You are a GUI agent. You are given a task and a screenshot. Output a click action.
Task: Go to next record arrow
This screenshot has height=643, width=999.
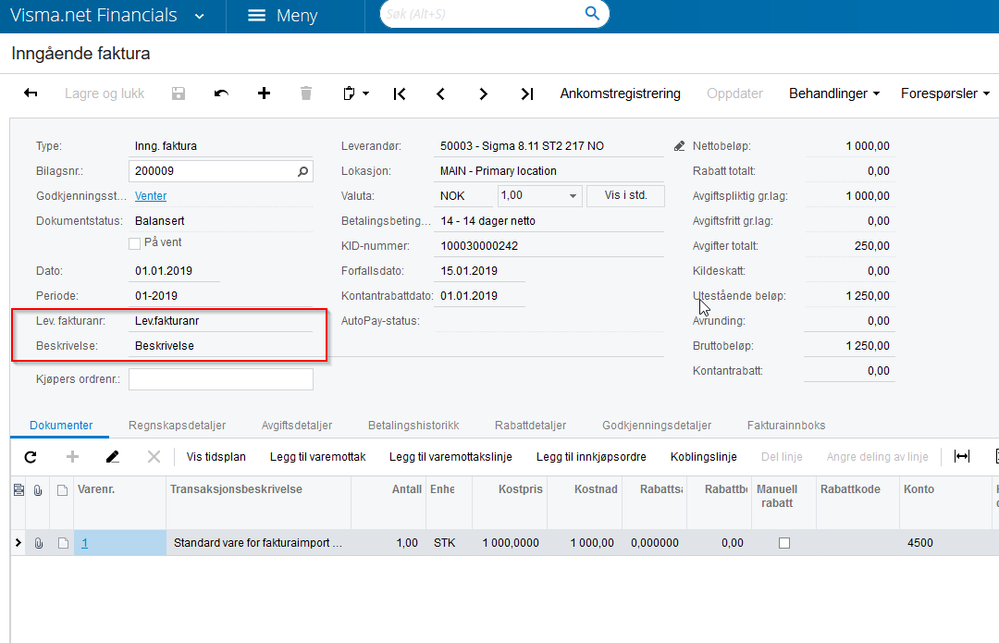tap(484, 93)
